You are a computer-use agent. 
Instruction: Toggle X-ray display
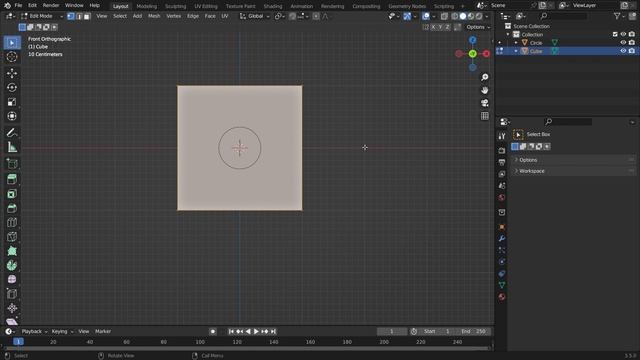pos(444,16)
